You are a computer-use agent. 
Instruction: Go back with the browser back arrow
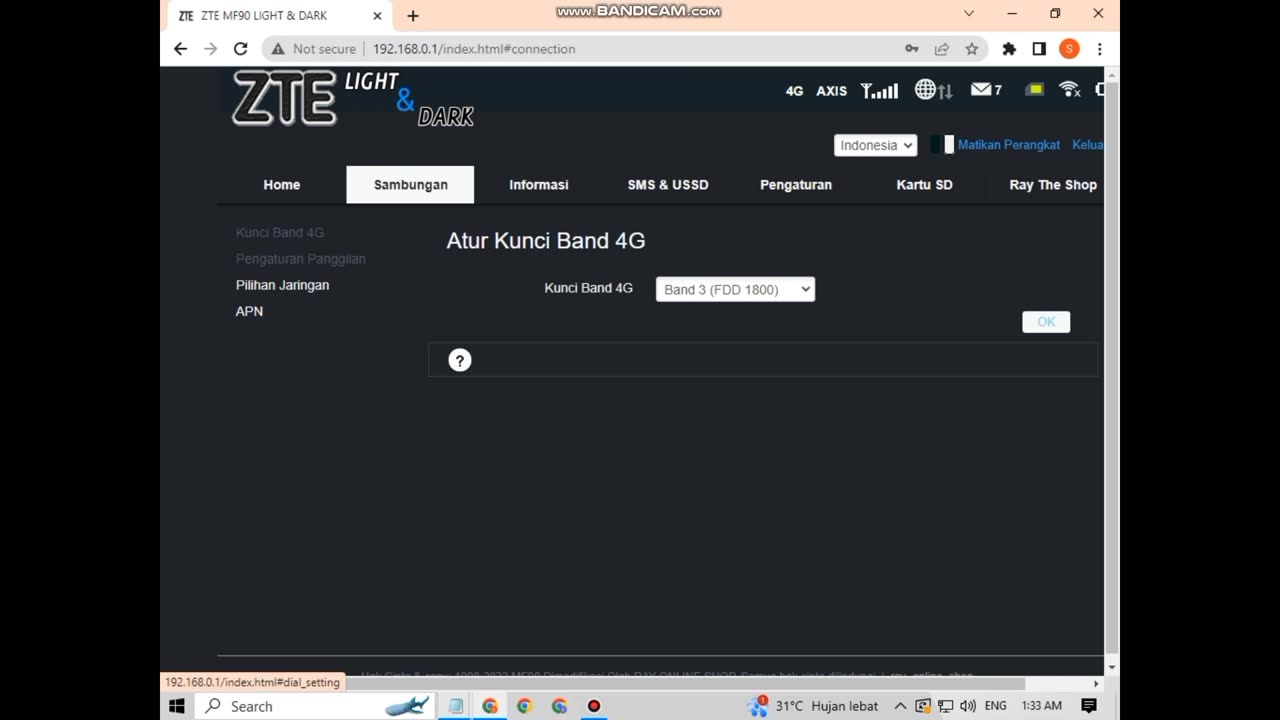[180, 48]
